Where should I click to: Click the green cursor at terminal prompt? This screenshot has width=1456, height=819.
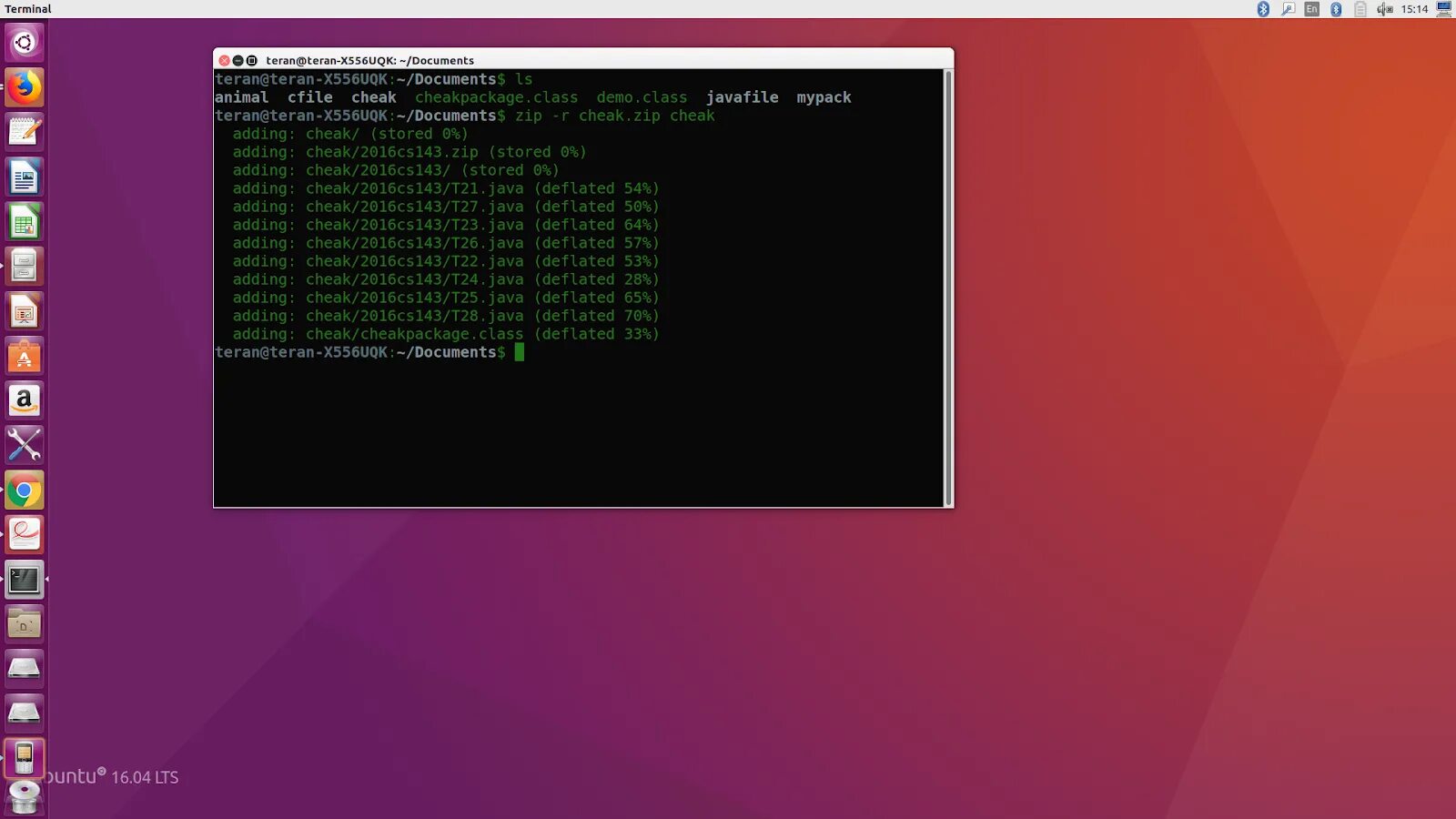520,352
